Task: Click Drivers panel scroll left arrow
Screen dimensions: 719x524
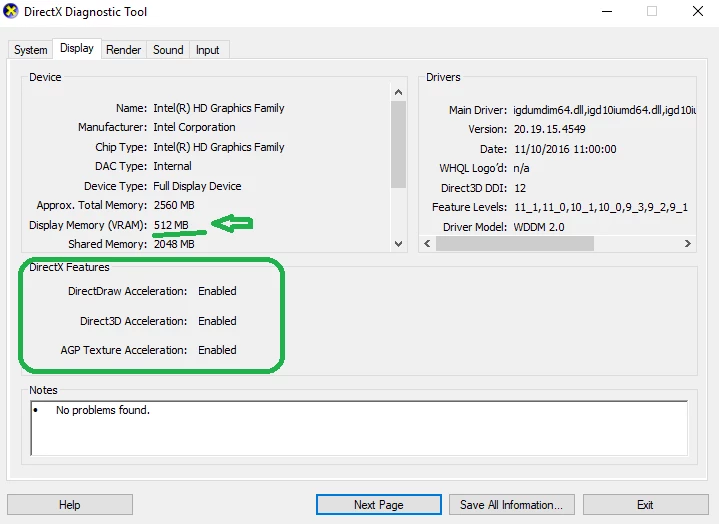Action: [x=427, y=243]
